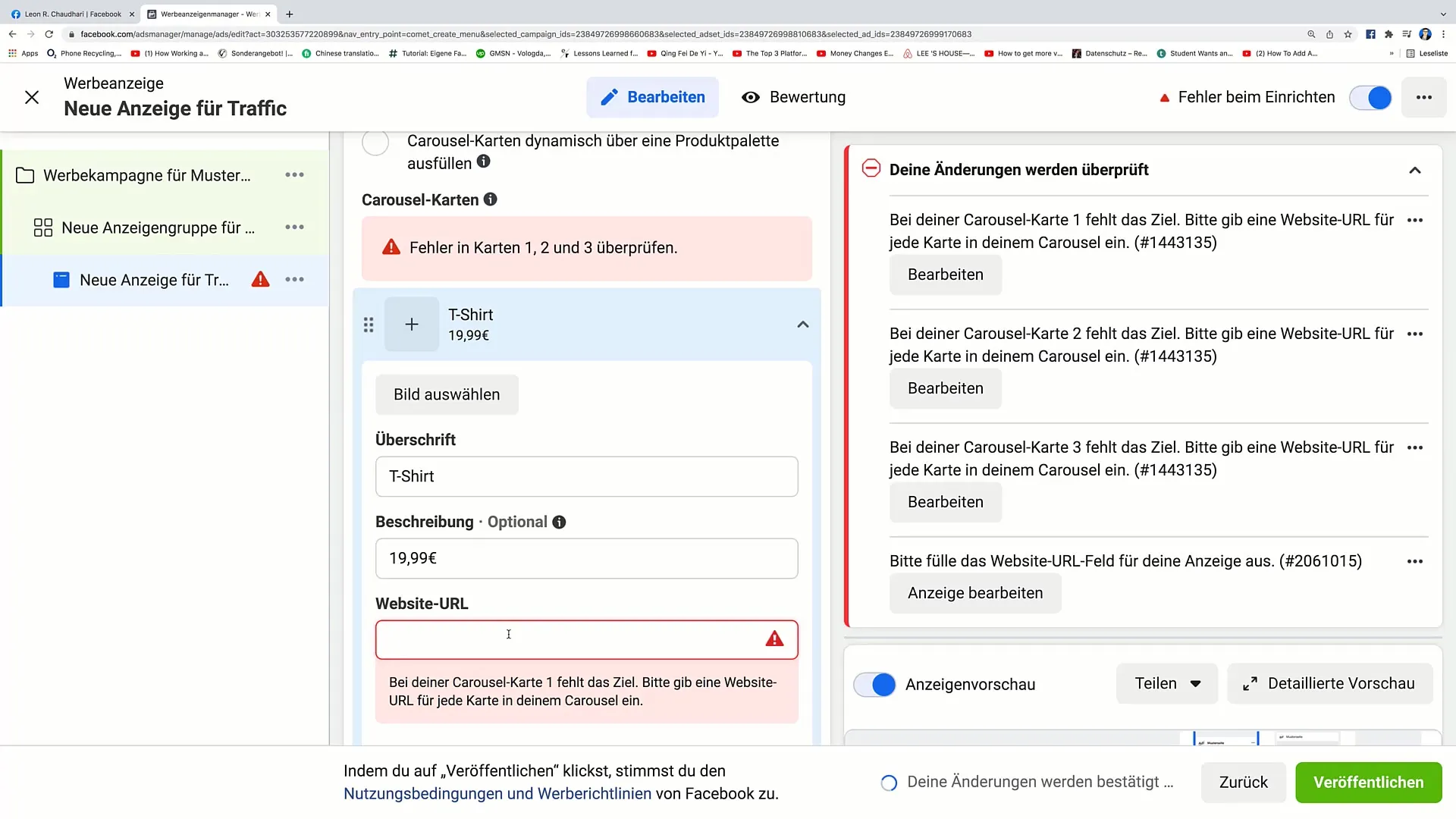This screenshot has width=1456, height=819.
Task: Click the Fehler in Karten 1, 2 und 3 überprüfen message
Action: [543, 248]
